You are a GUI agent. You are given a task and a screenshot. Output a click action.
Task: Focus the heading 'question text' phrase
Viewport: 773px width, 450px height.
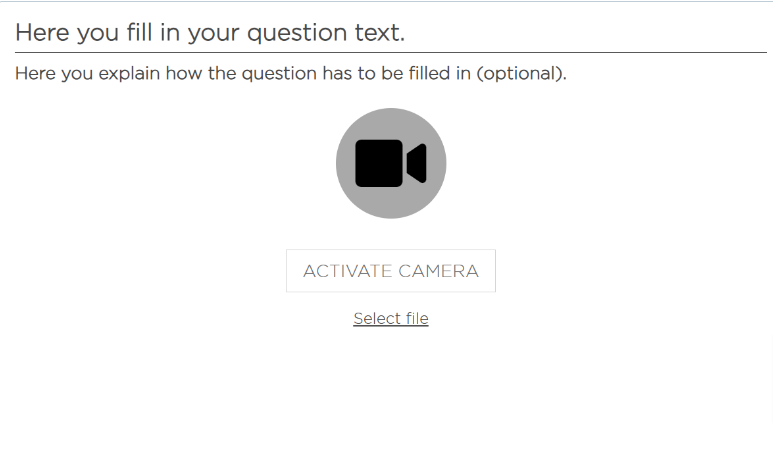[x=326, y=34]
